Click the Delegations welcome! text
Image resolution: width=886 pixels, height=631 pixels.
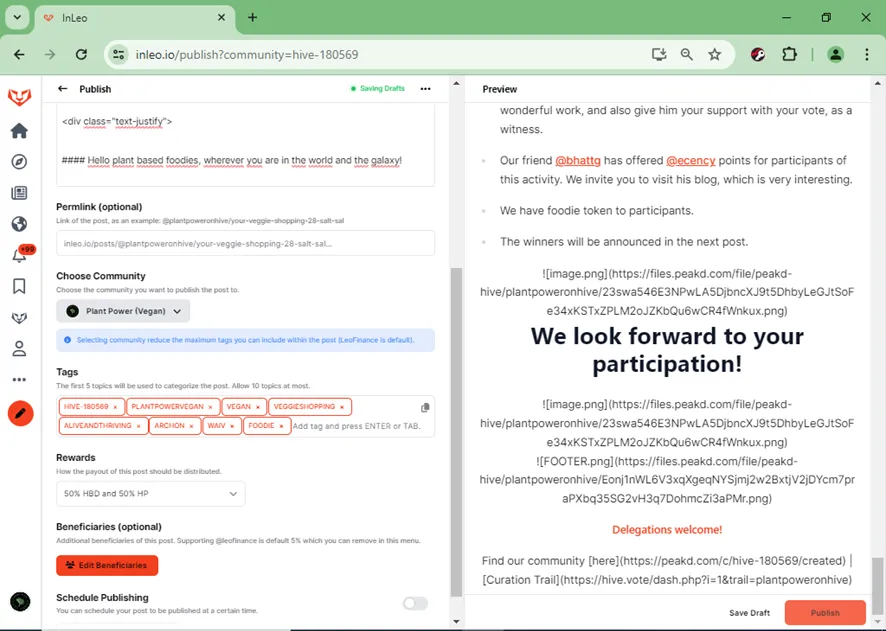667,530
